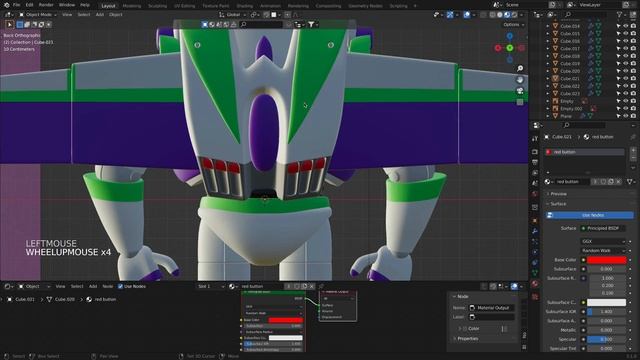The image size is (640, 360).
Task: Click the View menu in 3D viewport header
Action: tap(67, 15)
